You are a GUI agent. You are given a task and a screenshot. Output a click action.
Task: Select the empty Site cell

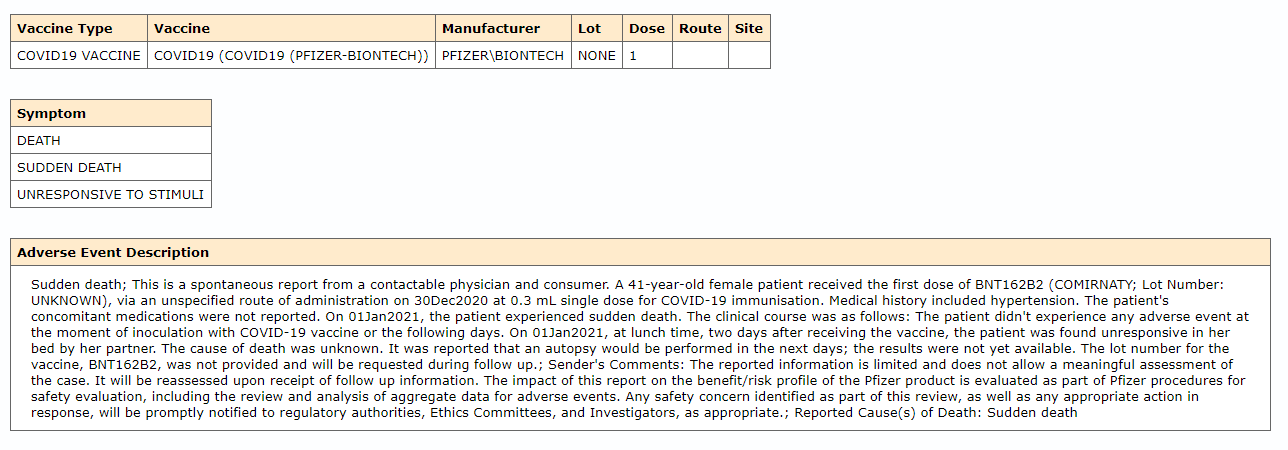[749, 56]
